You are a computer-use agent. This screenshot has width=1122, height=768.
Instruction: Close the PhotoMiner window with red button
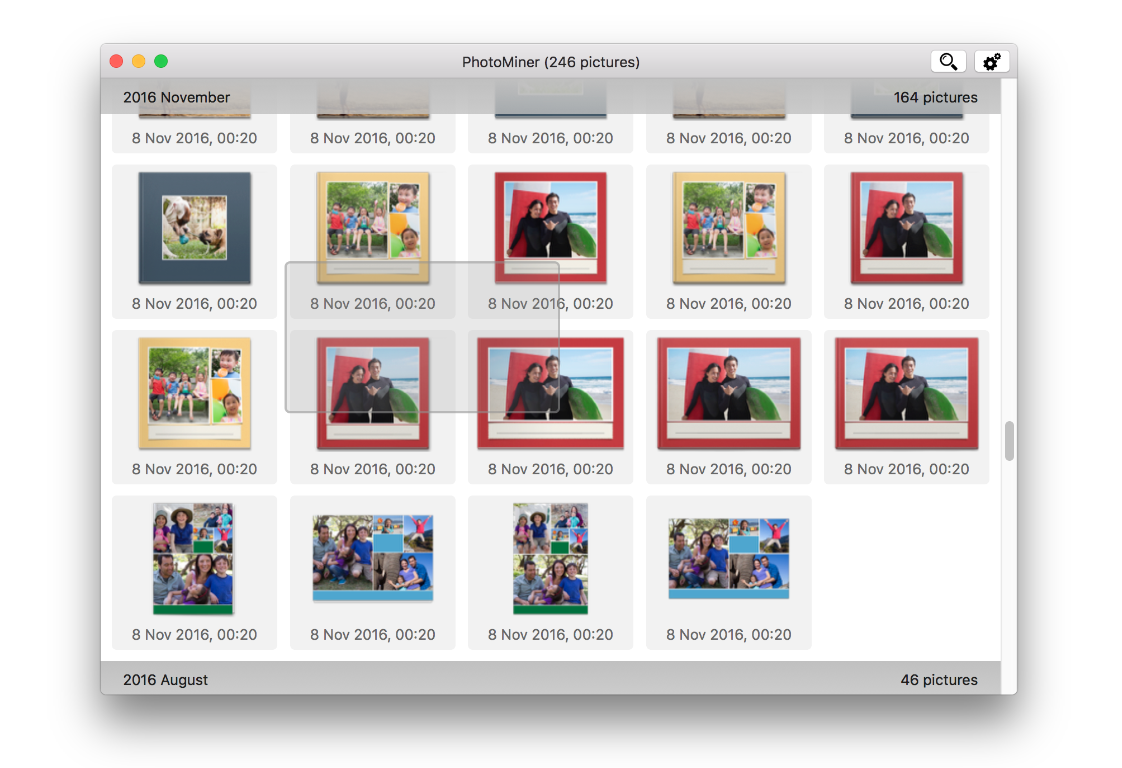pyautogui.click(x=116, y=62)
